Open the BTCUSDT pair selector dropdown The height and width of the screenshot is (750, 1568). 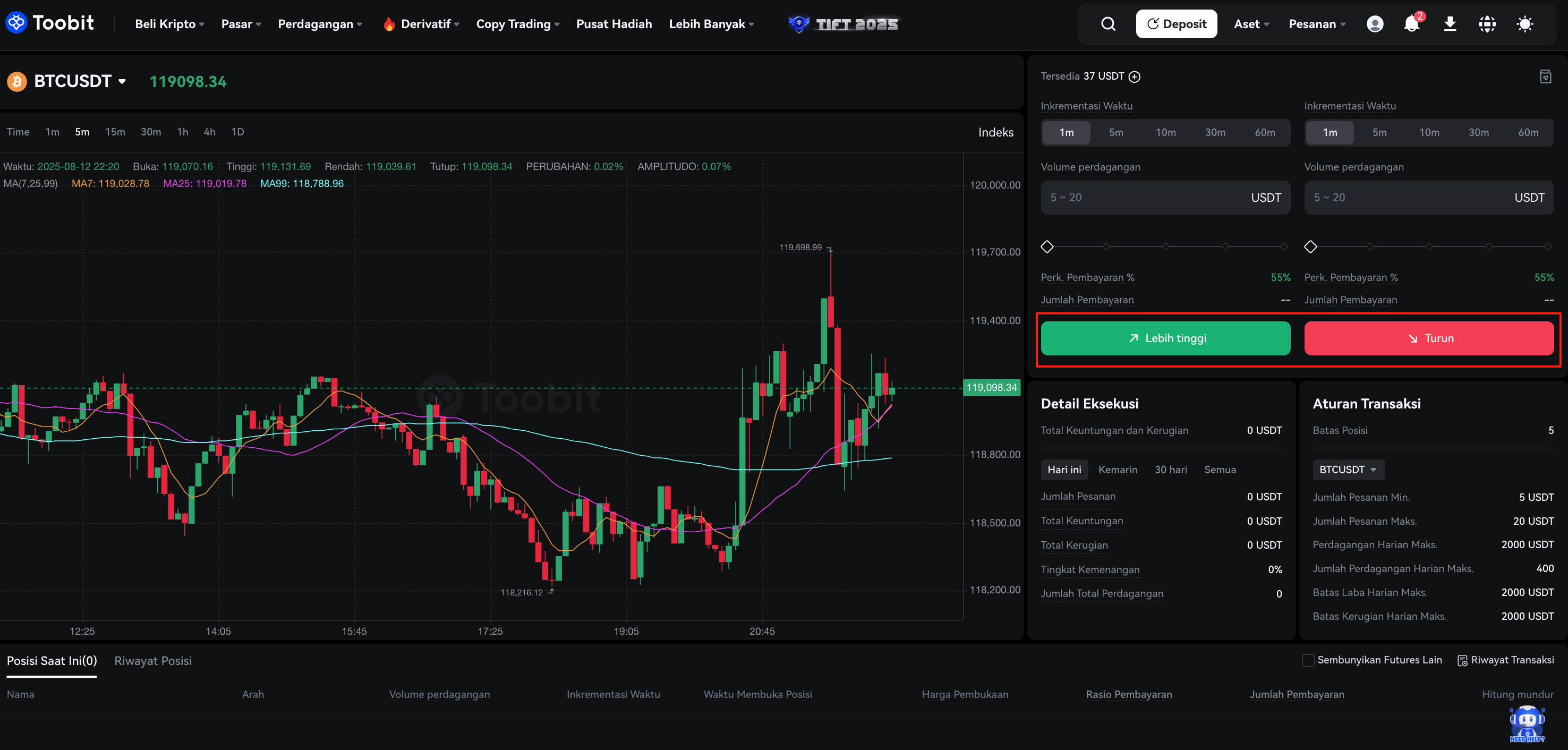(80, 82)
